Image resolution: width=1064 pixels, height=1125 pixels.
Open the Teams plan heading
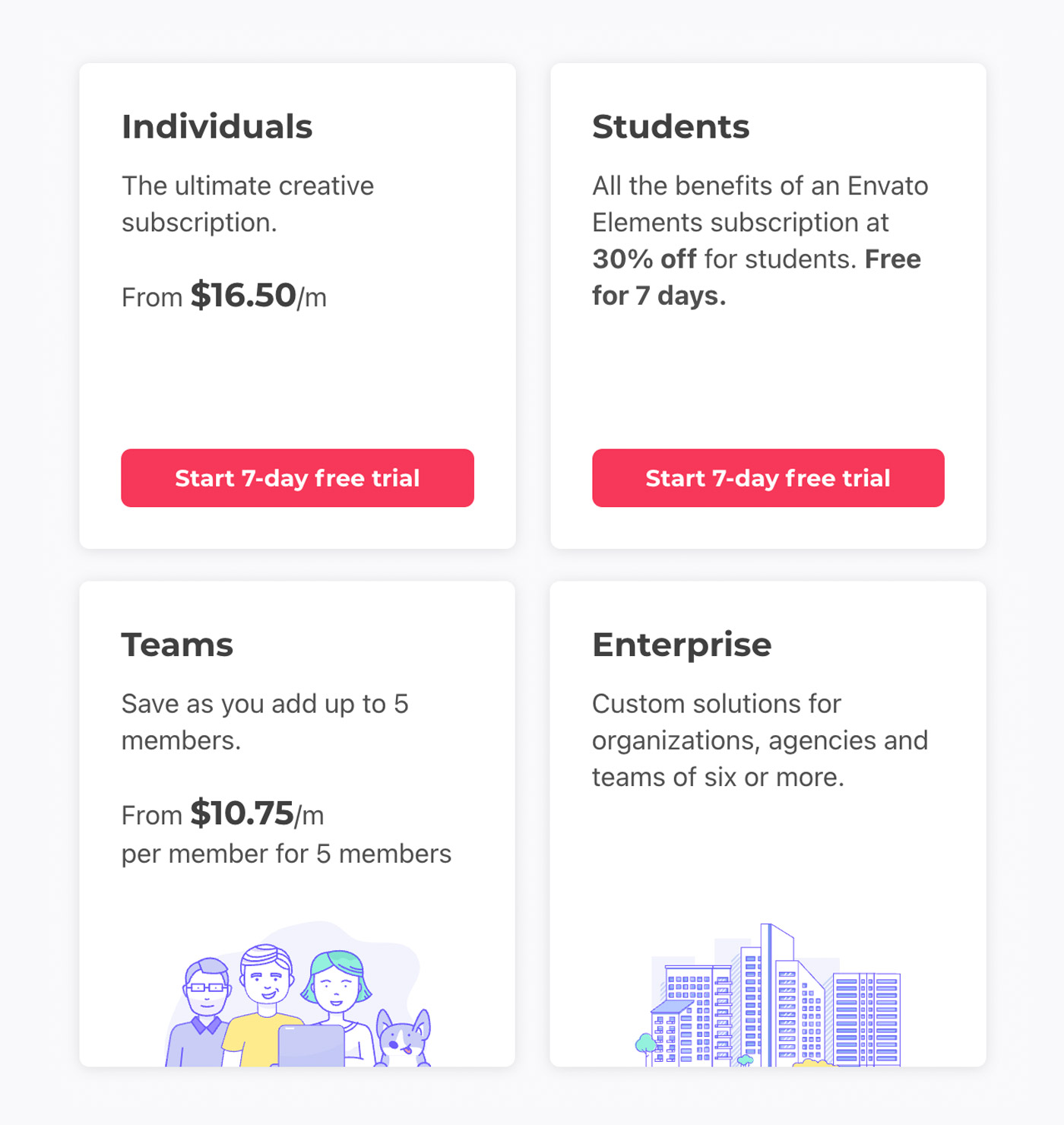tap(177, 645)
